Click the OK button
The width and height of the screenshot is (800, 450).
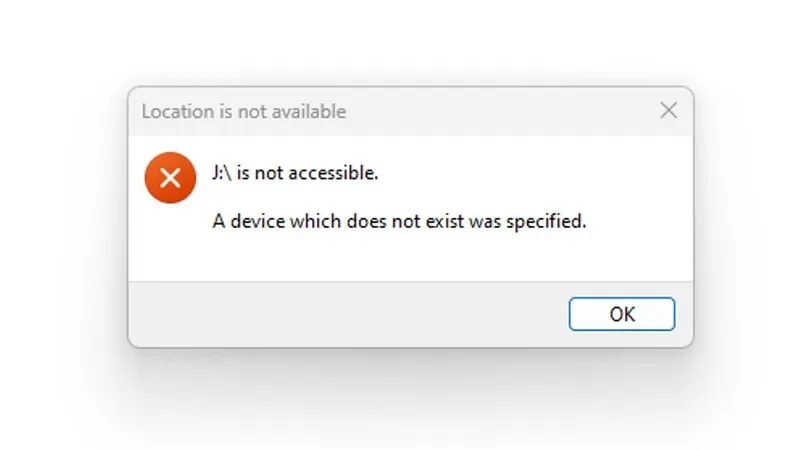622,314
